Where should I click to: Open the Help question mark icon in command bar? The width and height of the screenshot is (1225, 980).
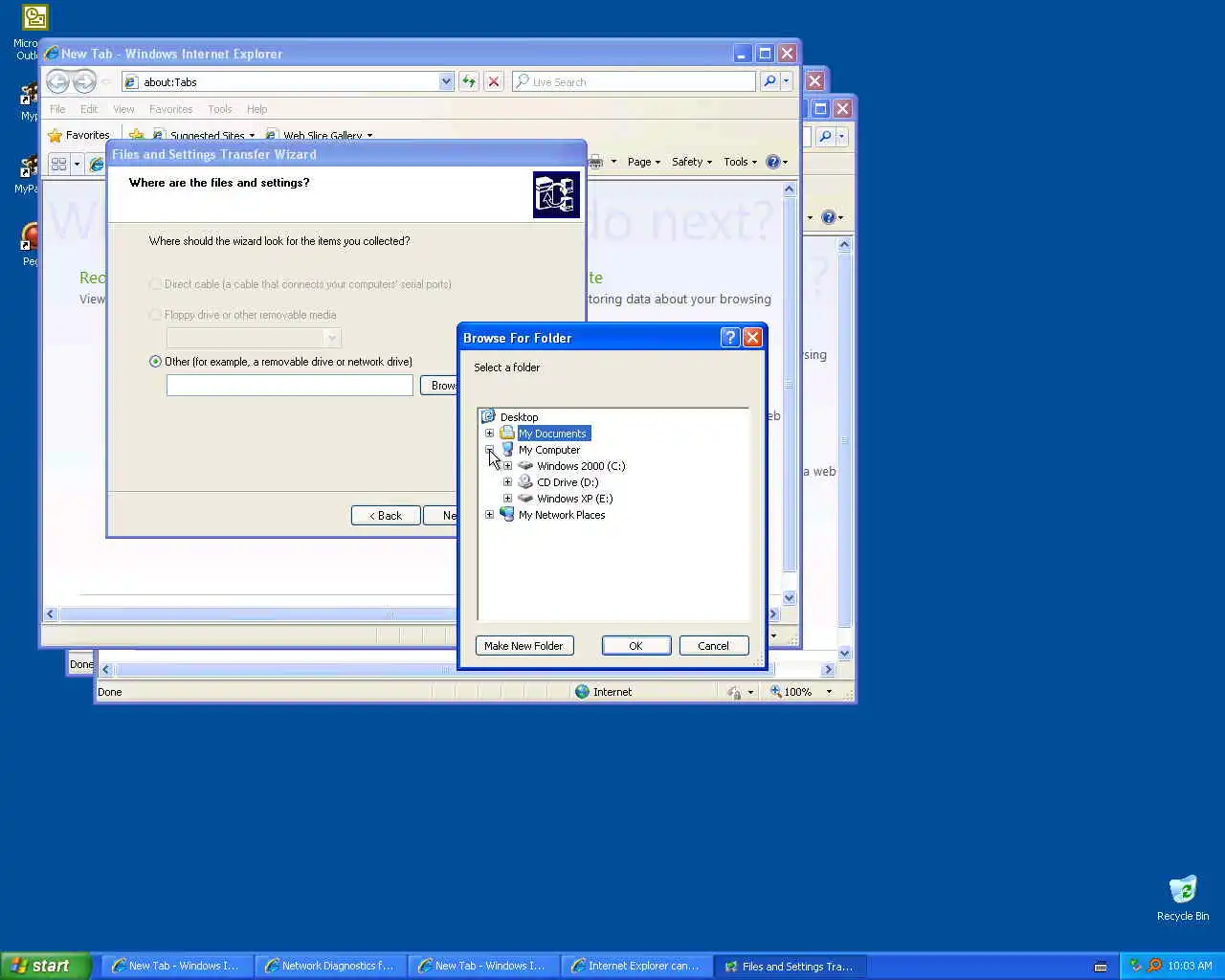pos(773,162)
